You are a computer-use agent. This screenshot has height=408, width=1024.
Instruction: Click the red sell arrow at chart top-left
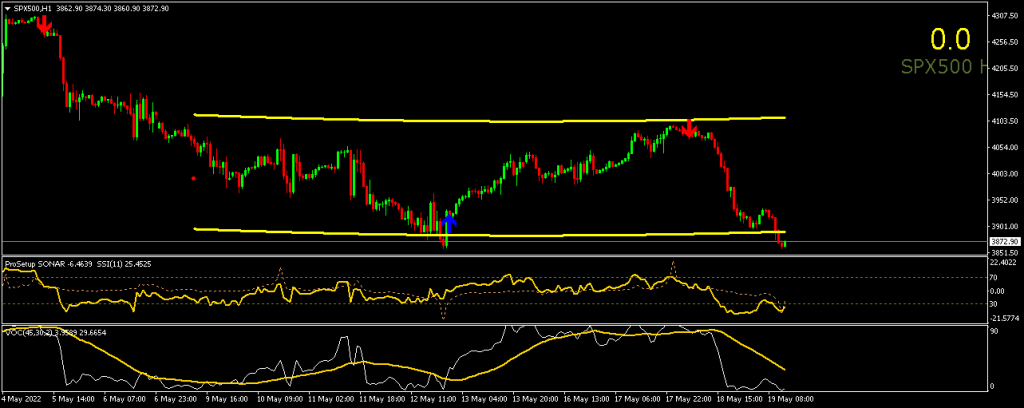44,25
